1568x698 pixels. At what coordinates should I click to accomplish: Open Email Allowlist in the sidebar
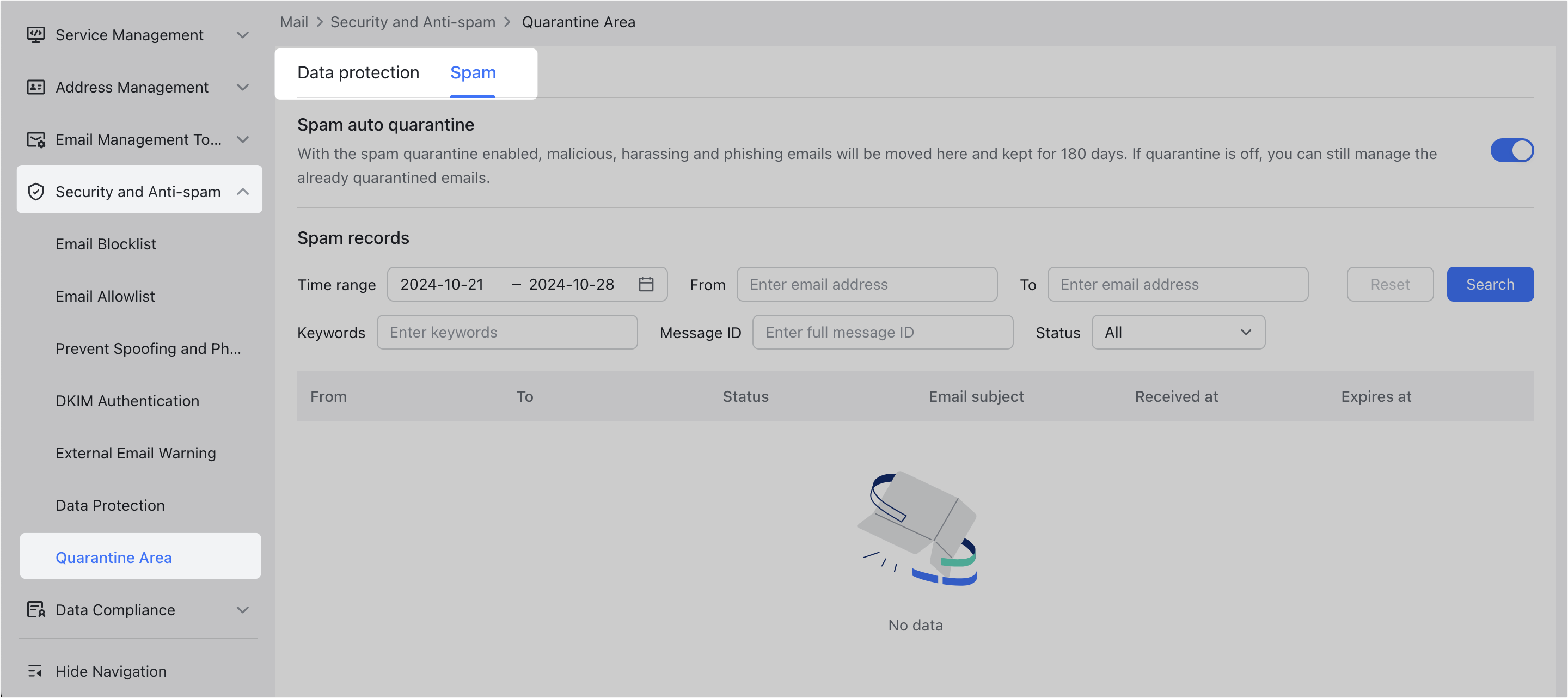click(x=105, y=296)
